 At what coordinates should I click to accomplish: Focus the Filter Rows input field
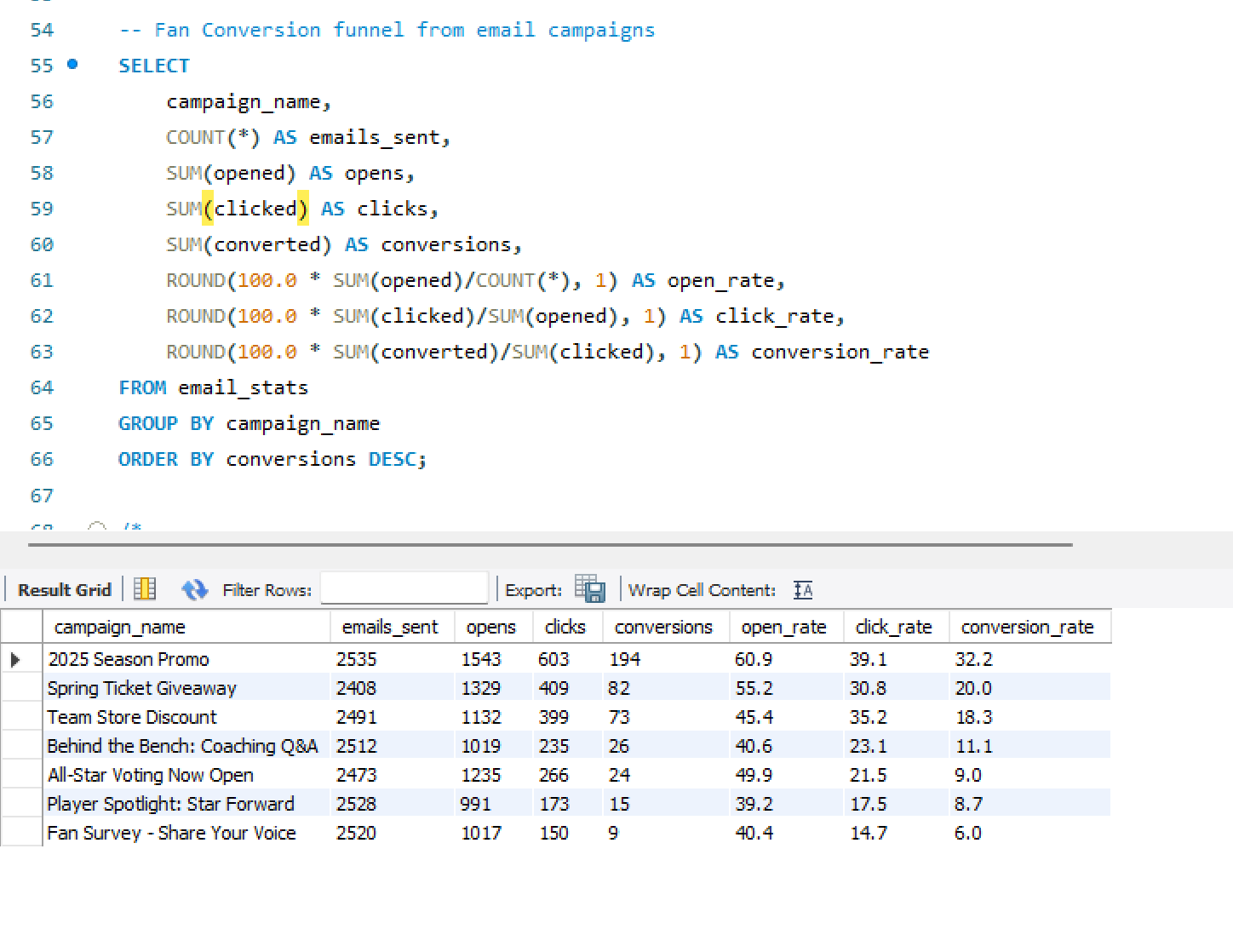pos(404,589)
